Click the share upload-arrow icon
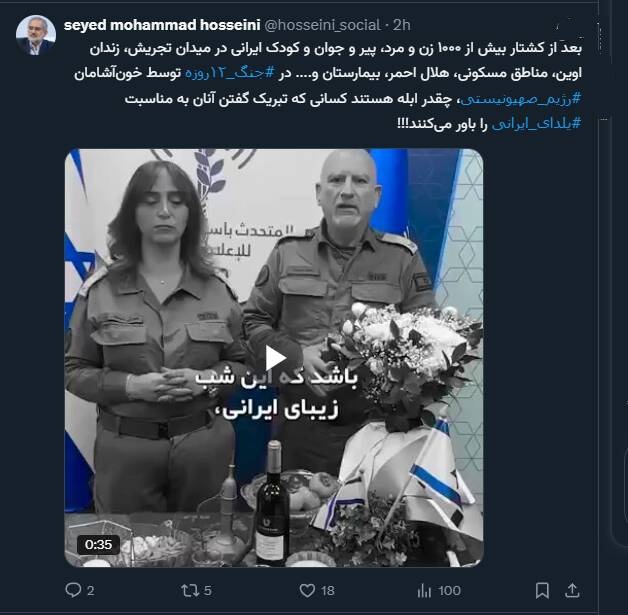Screen dimensions: 628x615 pos(572,590)
